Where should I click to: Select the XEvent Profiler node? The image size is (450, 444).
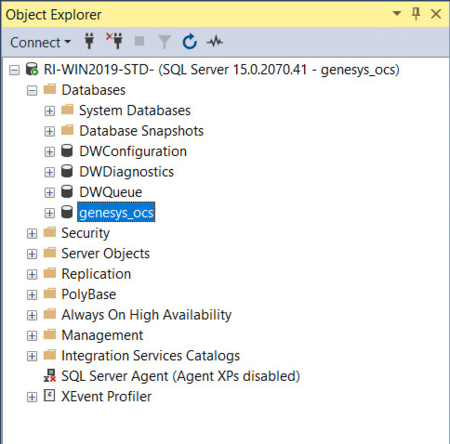(x=106, y=396)
